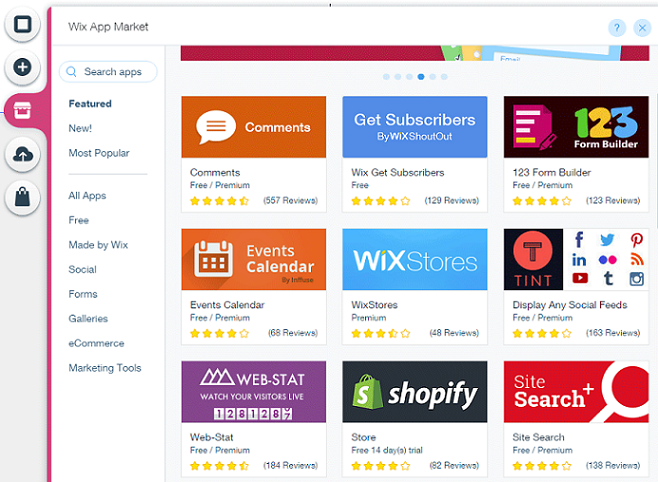Open the Social category
Viewport: 658px width, 482px height.
[82, 270]
